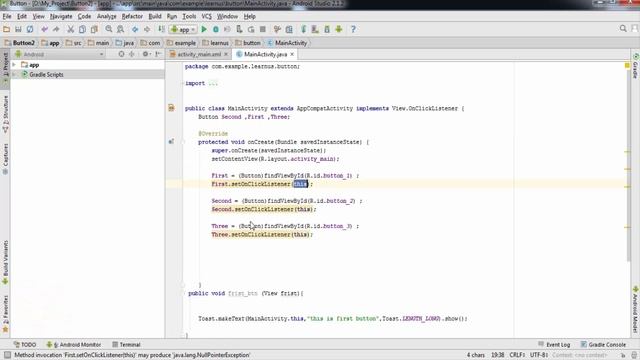Image resolution: width=640 pixels, height=360 pixels.
Task: Click the Cut scissors icon
Action: 71,29
